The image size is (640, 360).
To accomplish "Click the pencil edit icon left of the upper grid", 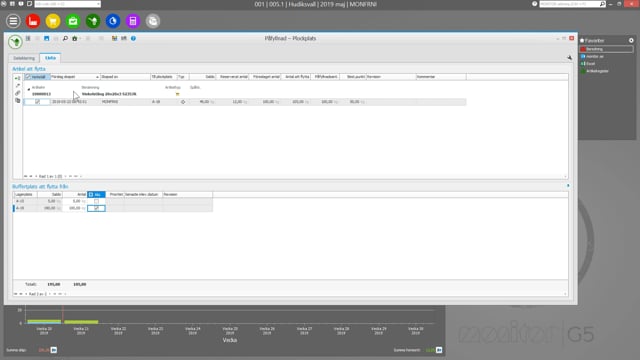I will (18, 86).
